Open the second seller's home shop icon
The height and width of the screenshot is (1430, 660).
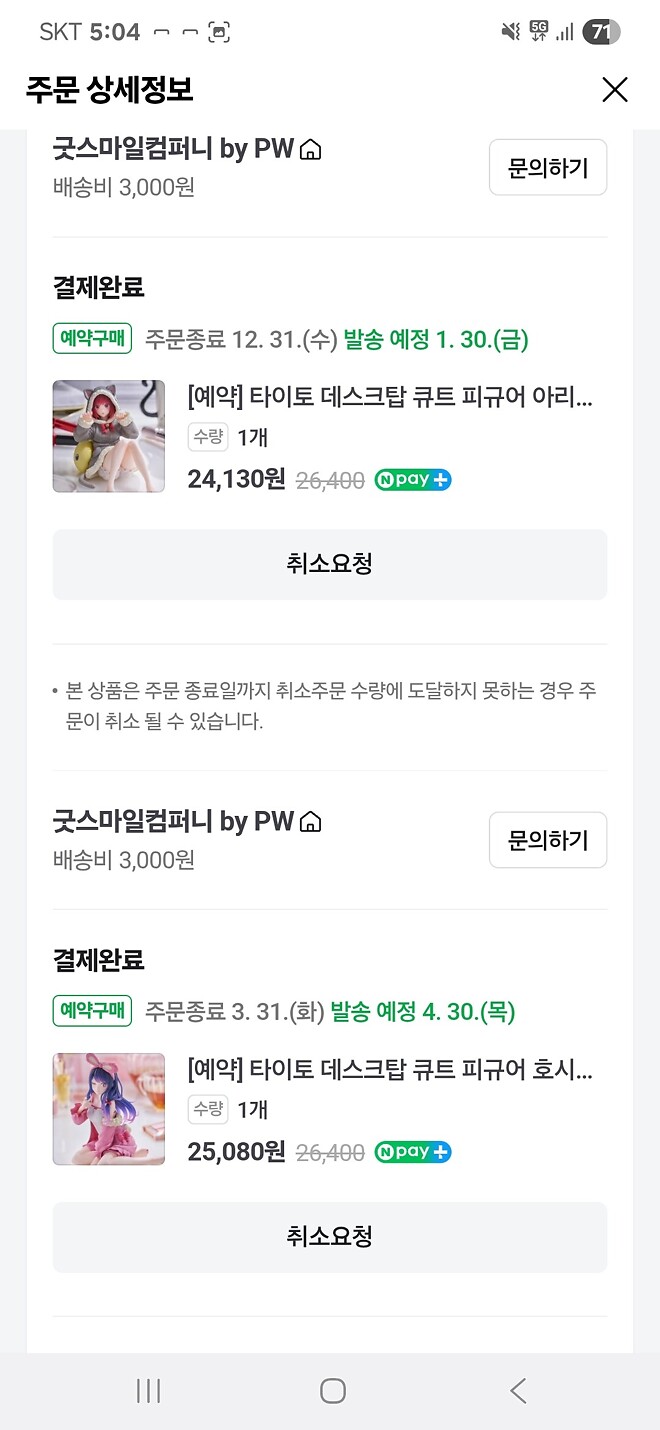pos(312,820)
